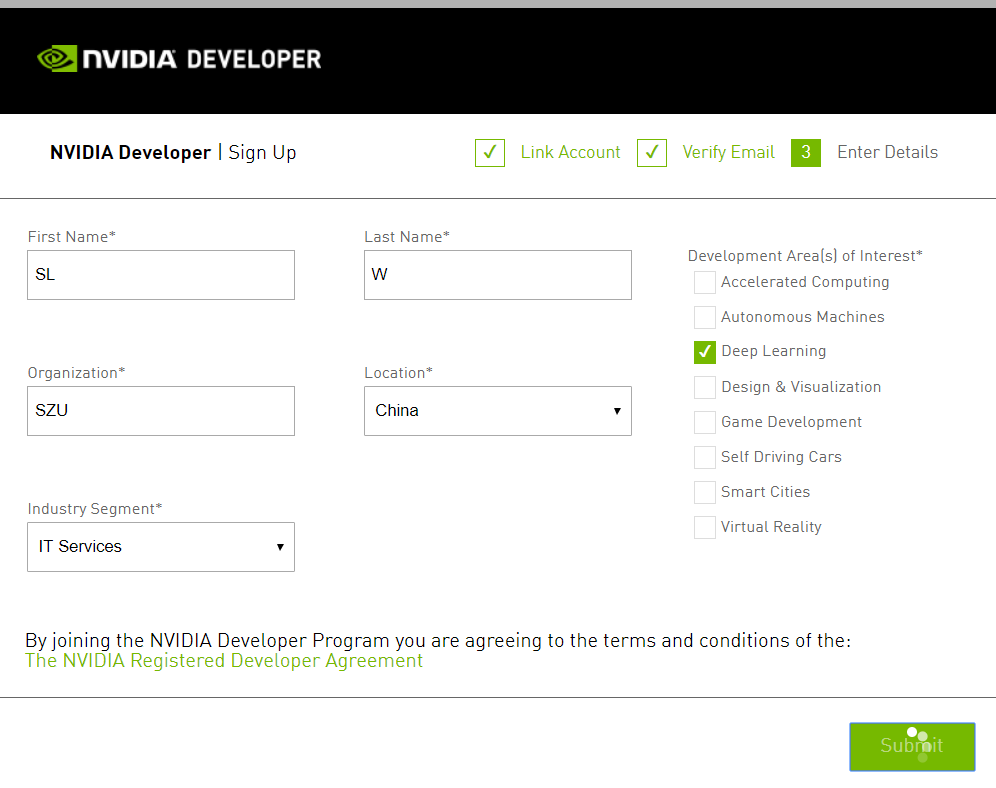Click the Virtual Reality label text
This screenshot has height=788, width=996.
771,527
